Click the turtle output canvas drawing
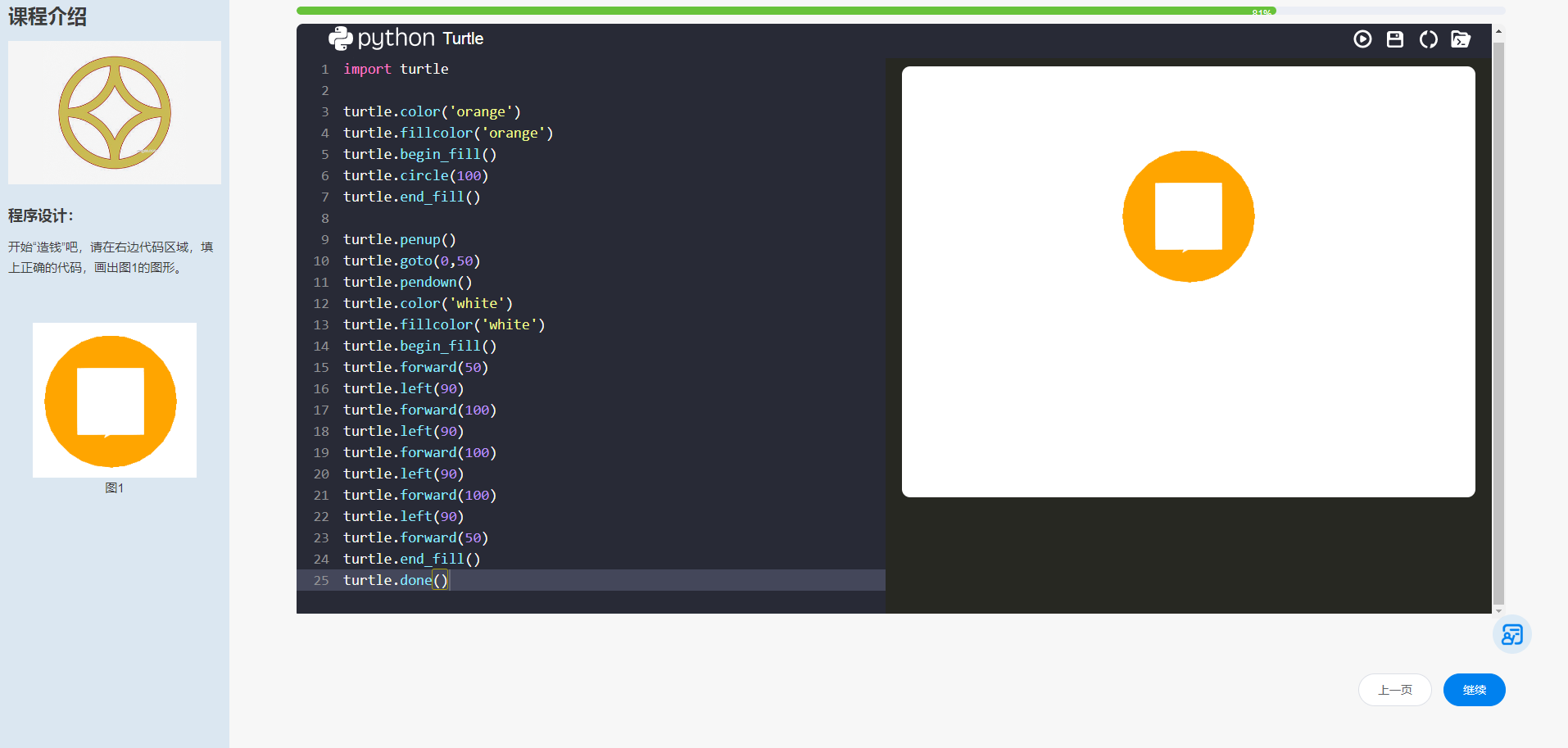Viewport: 1568px width, 748px height. coord(1188,216)
